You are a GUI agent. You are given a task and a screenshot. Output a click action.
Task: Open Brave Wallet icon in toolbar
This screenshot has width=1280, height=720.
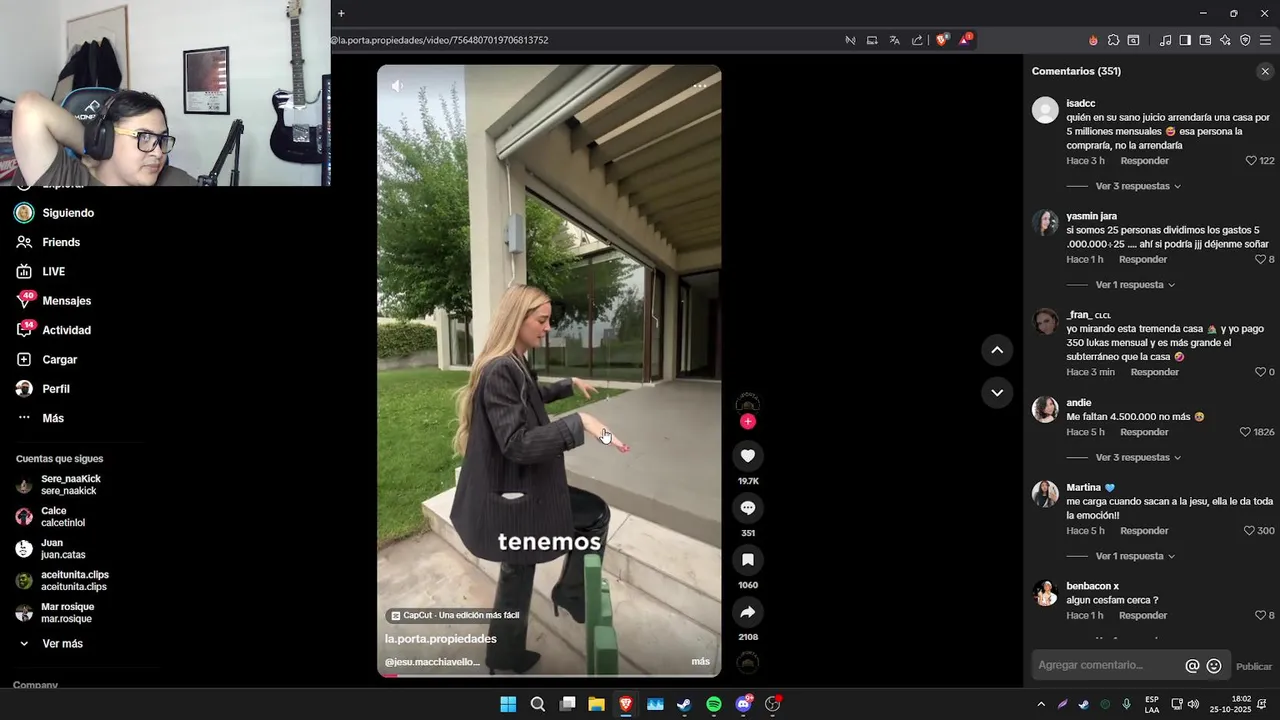pyautogui.click(x=1205, y=40)
